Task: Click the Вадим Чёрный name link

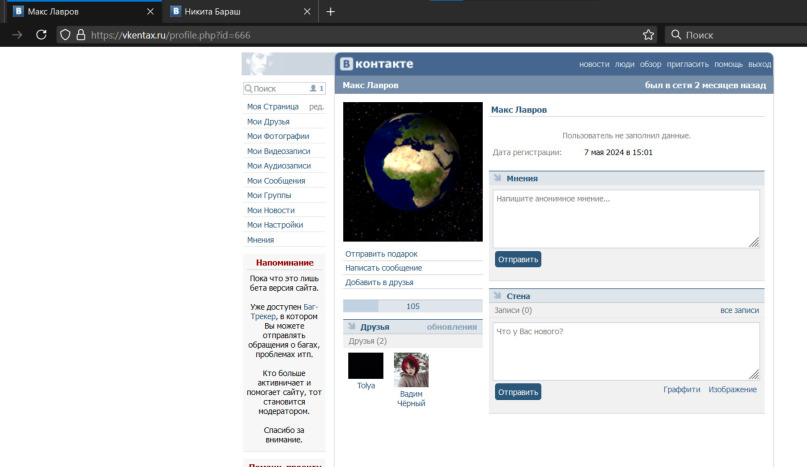Action: point(411,399)
